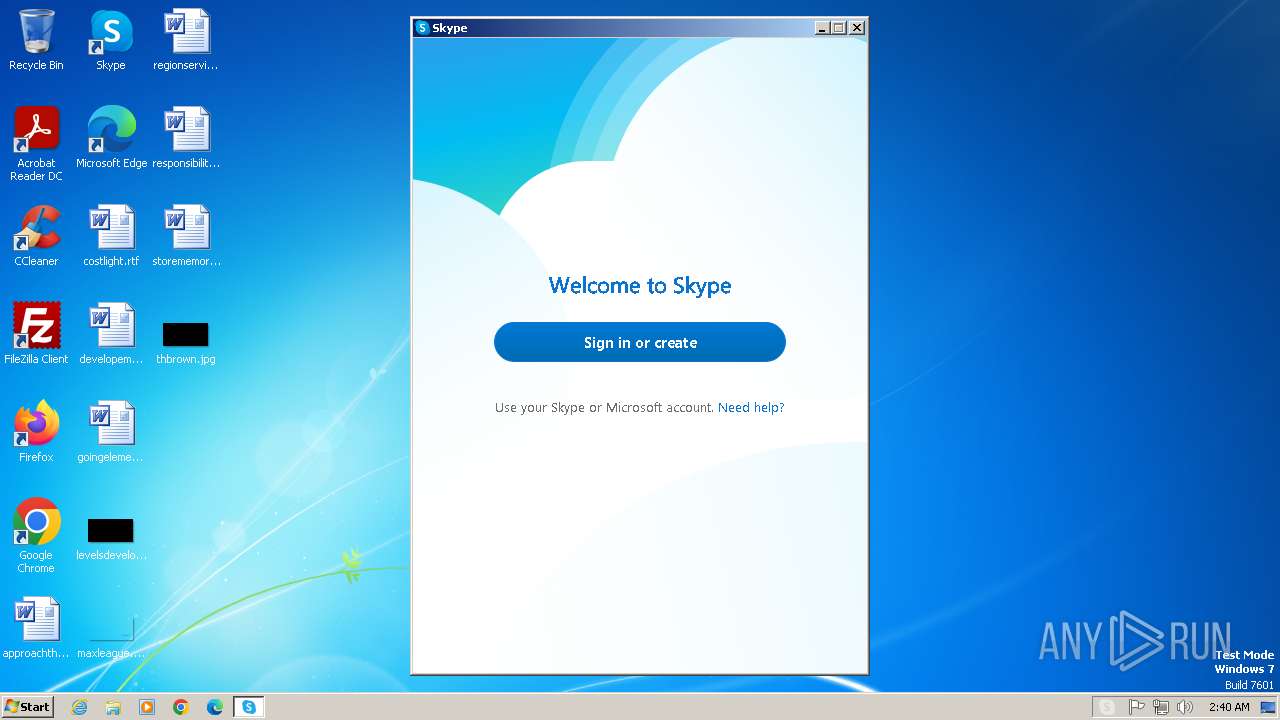
Task: Select the maxleague... desktop file
Action: point(111,638)
